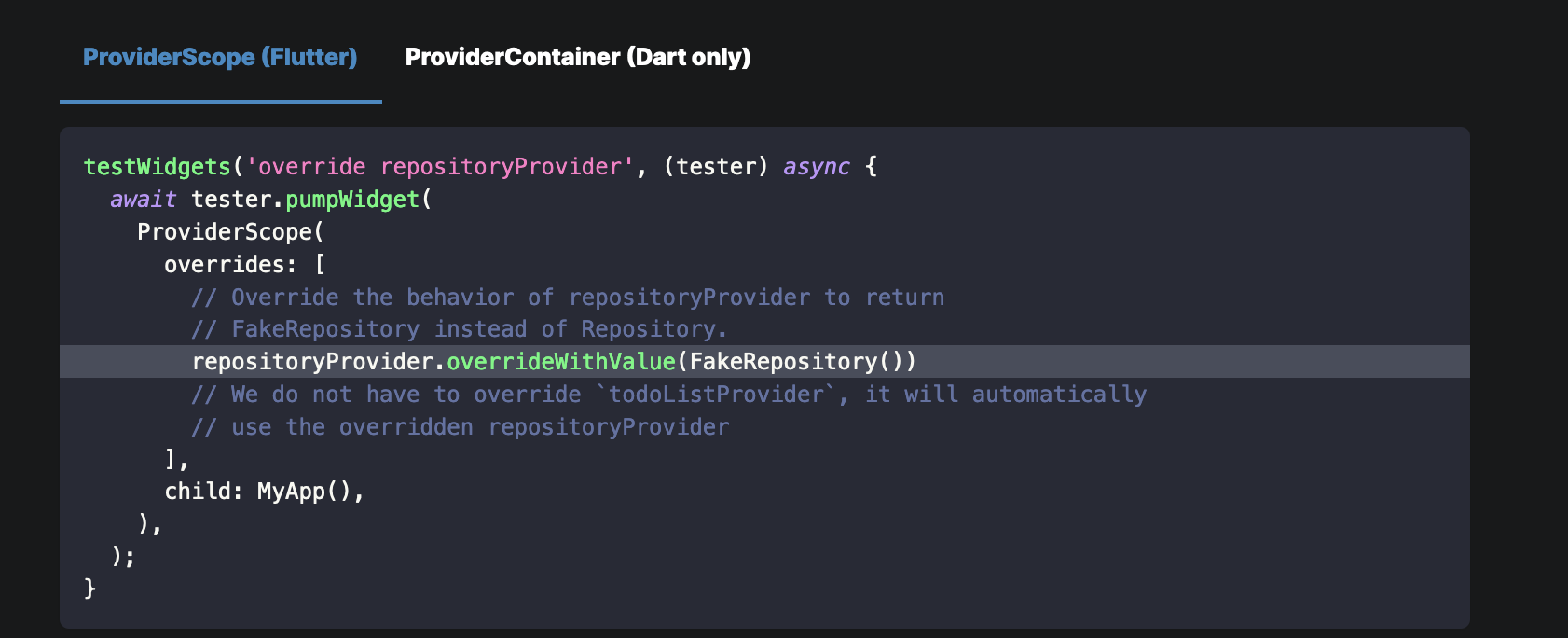The width and height of the screenshot is (1568, 638).
Task: Click the child: MyApp() line
Action: click(x=266, y=492)
